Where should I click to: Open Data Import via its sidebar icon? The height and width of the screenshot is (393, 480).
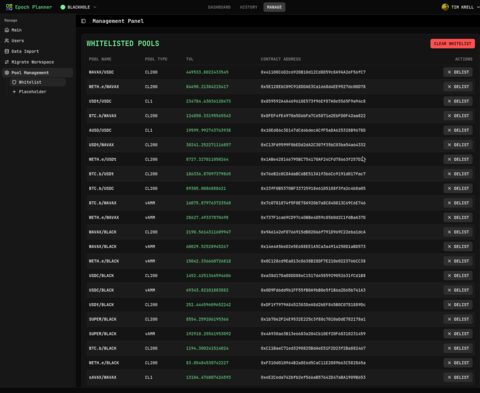click(x=7, y=51)
